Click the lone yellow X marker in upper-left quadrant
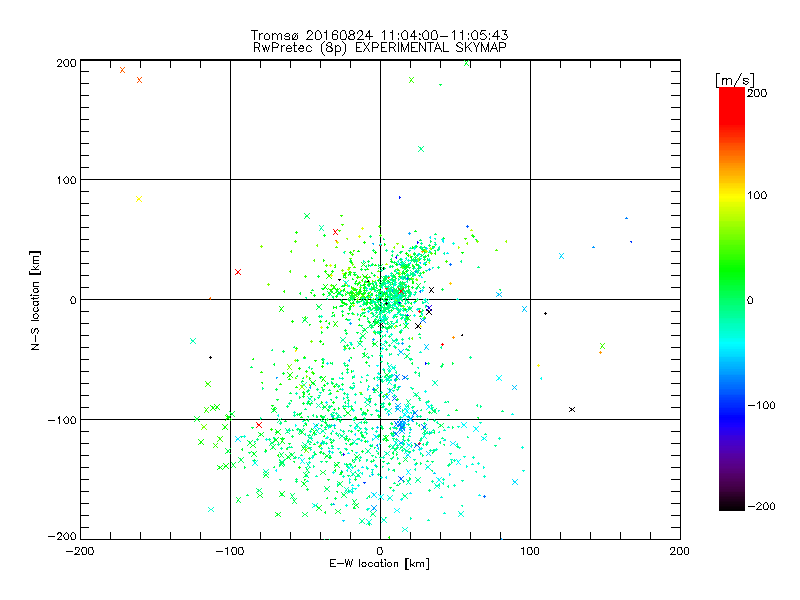The height and width of the screenshot is (600, 800). pyautogui.click(x=139, y=199)
